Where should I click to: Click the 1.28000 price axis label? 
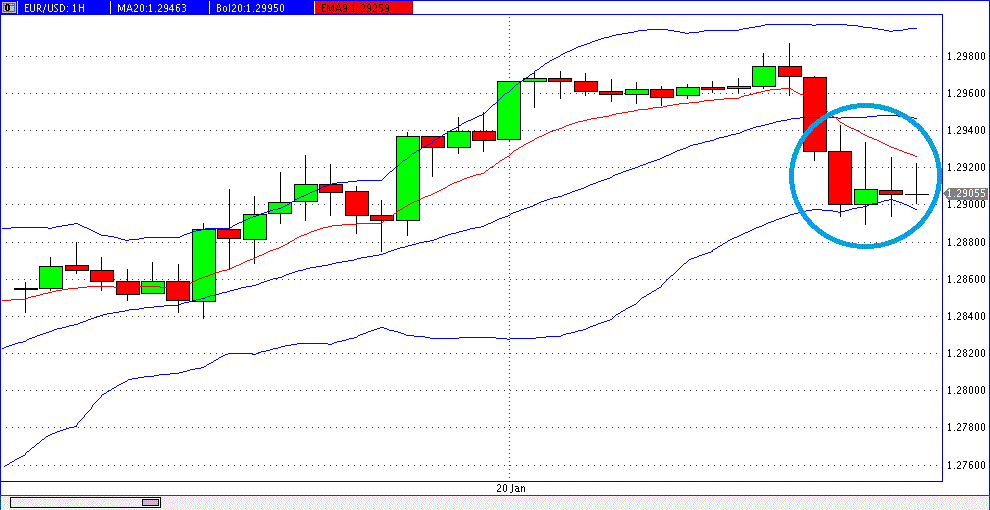click(x=965, y=391)
